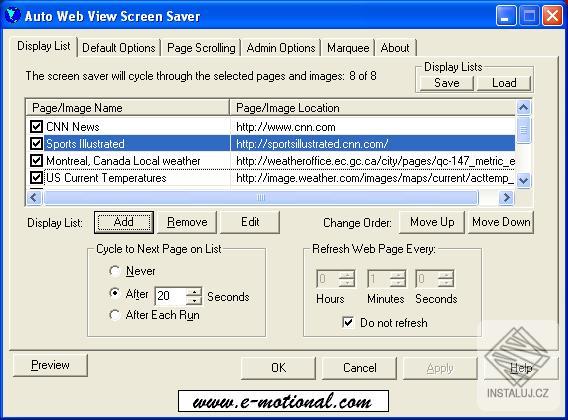
Task: Click the refresh Minutes field
Action: pos(379,279)
